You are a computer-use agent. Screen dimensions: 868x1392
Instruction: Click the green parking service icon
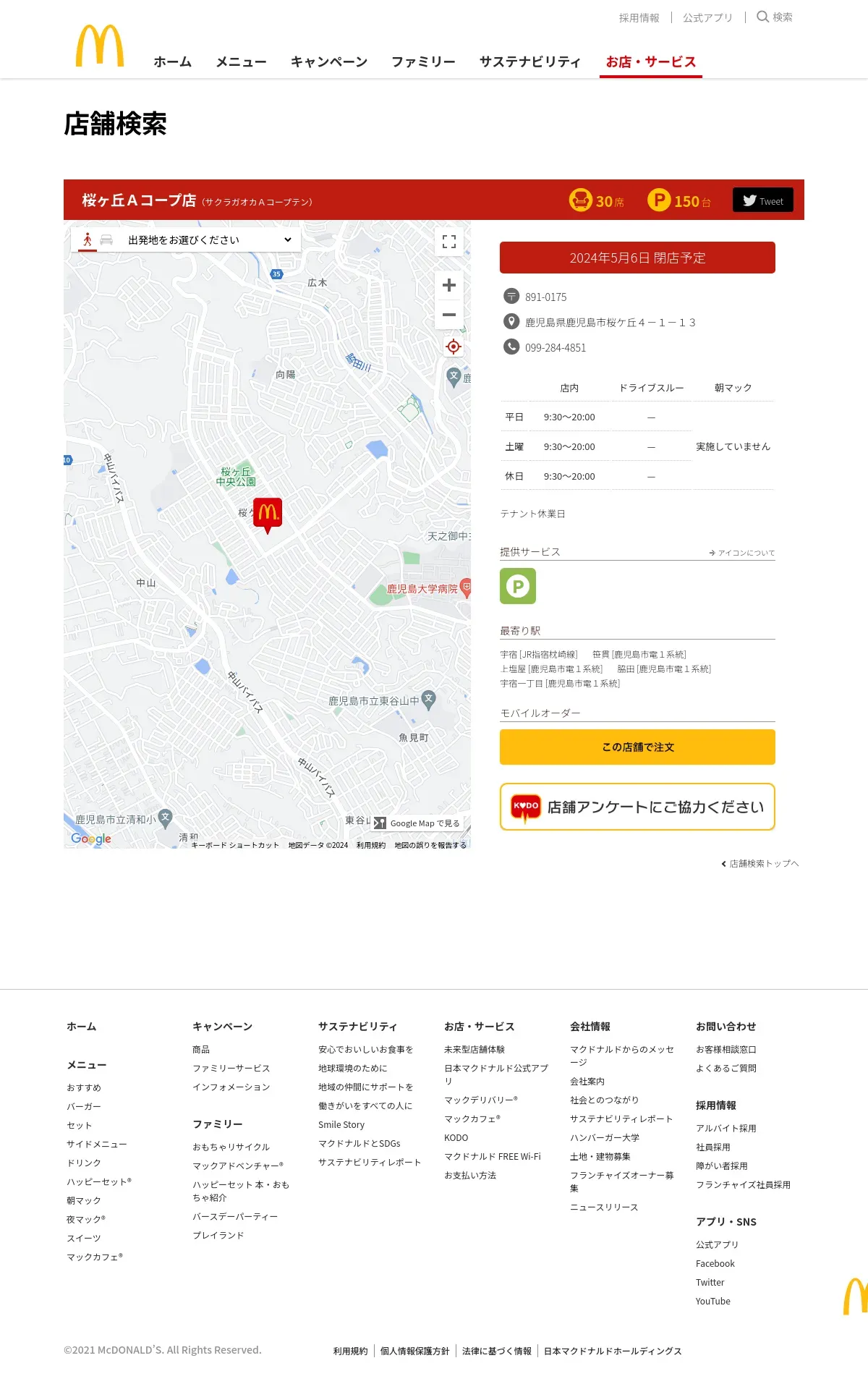[518, 586]
